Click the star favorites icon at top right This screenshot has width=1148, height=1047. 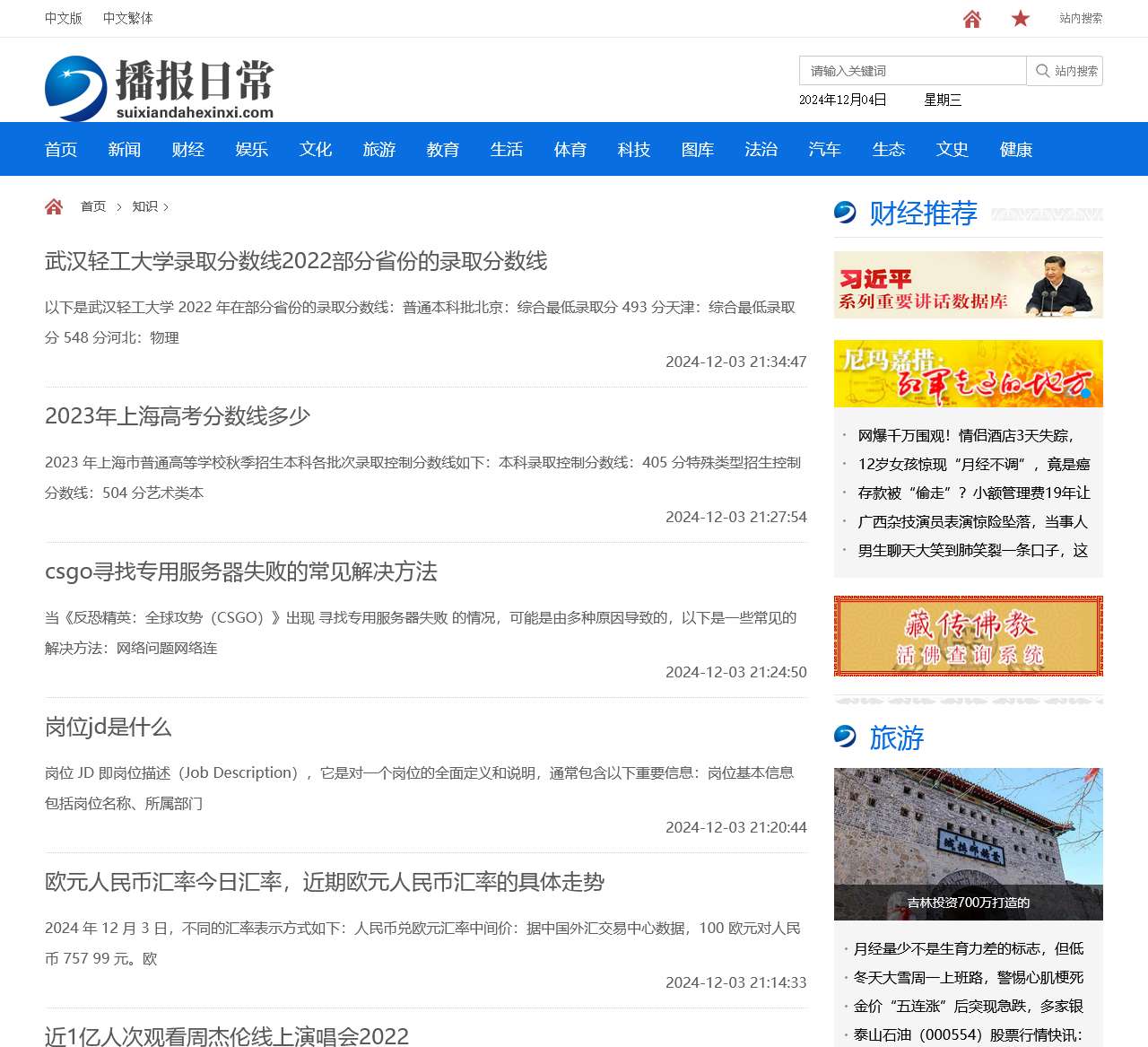click(x=1020, y=18)
